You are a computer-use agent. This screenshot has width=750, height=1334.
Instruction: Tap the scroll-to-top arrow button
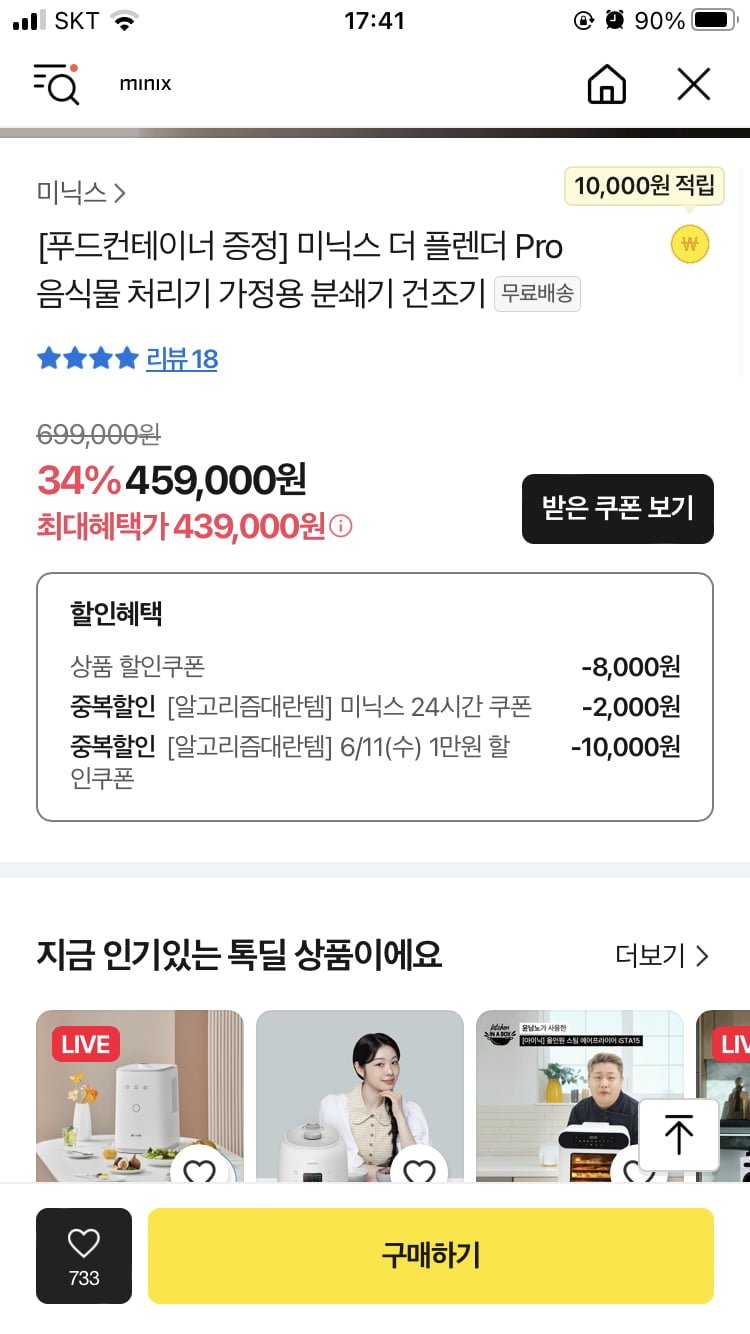pyautogui.click(x=679, y=1135)
